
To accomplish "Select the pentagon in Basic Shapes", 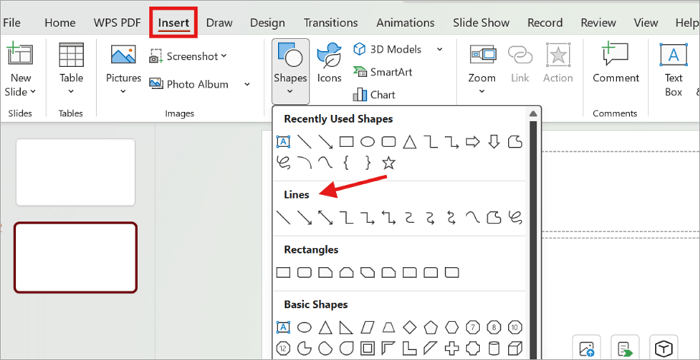I will click(x=430, y=327).
